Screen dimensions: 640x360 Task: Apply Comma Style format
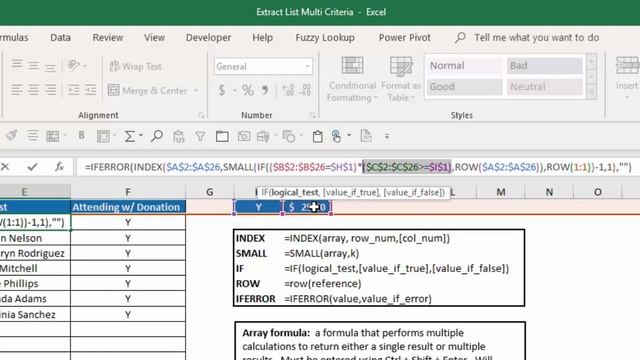pos(265,90)
